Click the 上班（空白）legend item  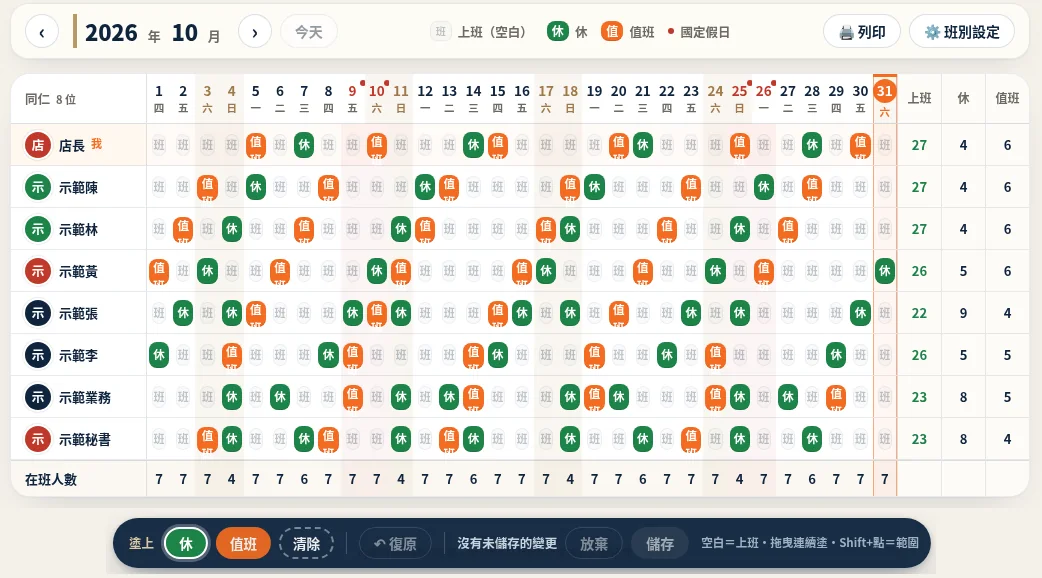point(479,32)
